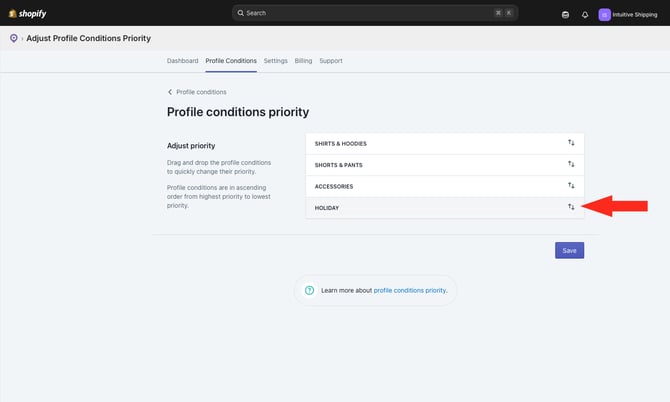Select the HOLIDAY row label
Viewport: 670px width, 402px height.
pyautogui.click(x=326, y=208)
